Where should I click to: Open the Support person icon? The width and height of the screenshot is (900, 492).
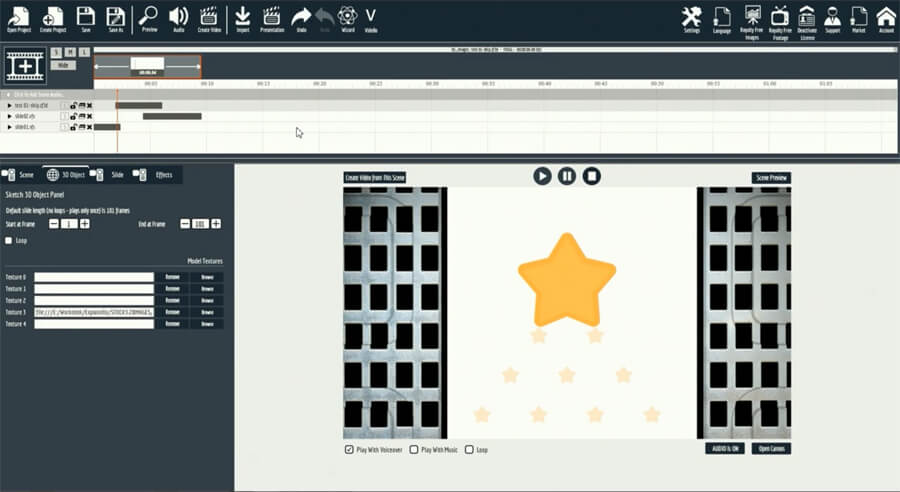point(832,20)
